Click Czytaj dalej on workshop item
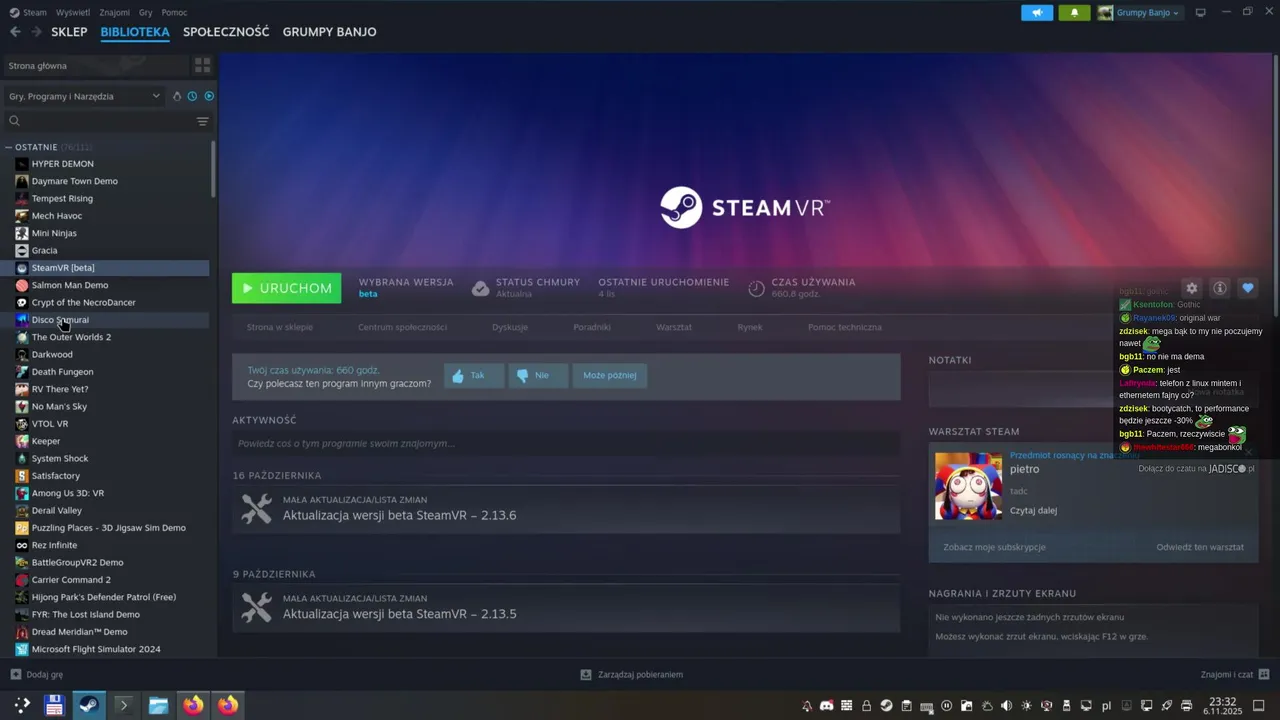This screenshot has height=720, width=1280. 1033,510
